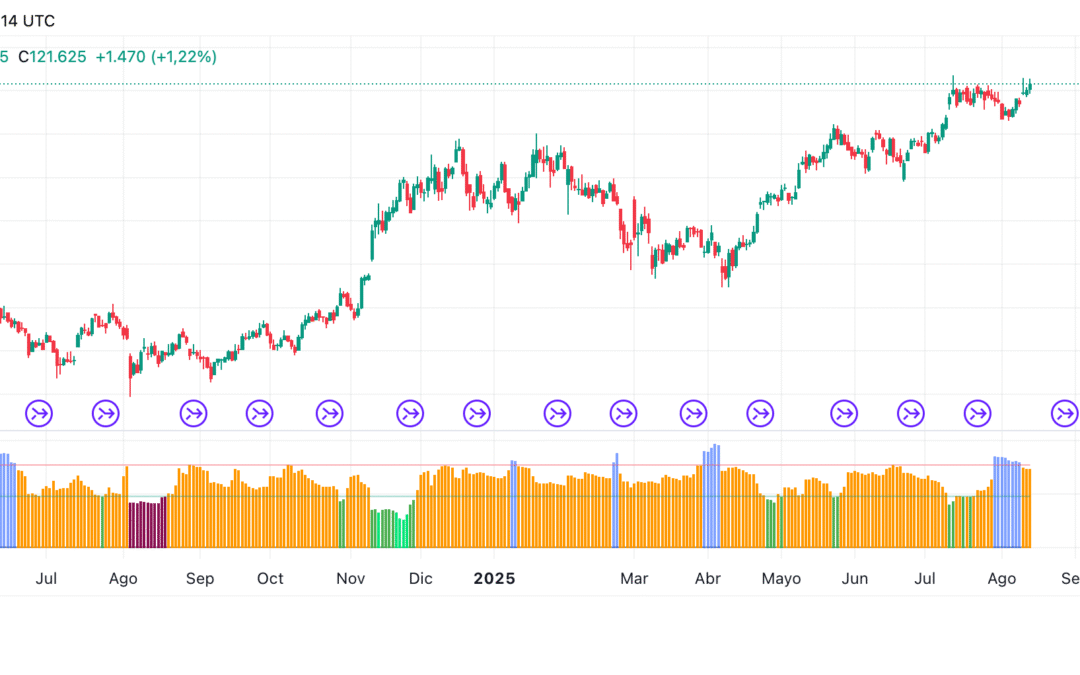Open the rollover marker nearest the Mayo label
The height and width of the screenshot is (675, 1080).
761,412
